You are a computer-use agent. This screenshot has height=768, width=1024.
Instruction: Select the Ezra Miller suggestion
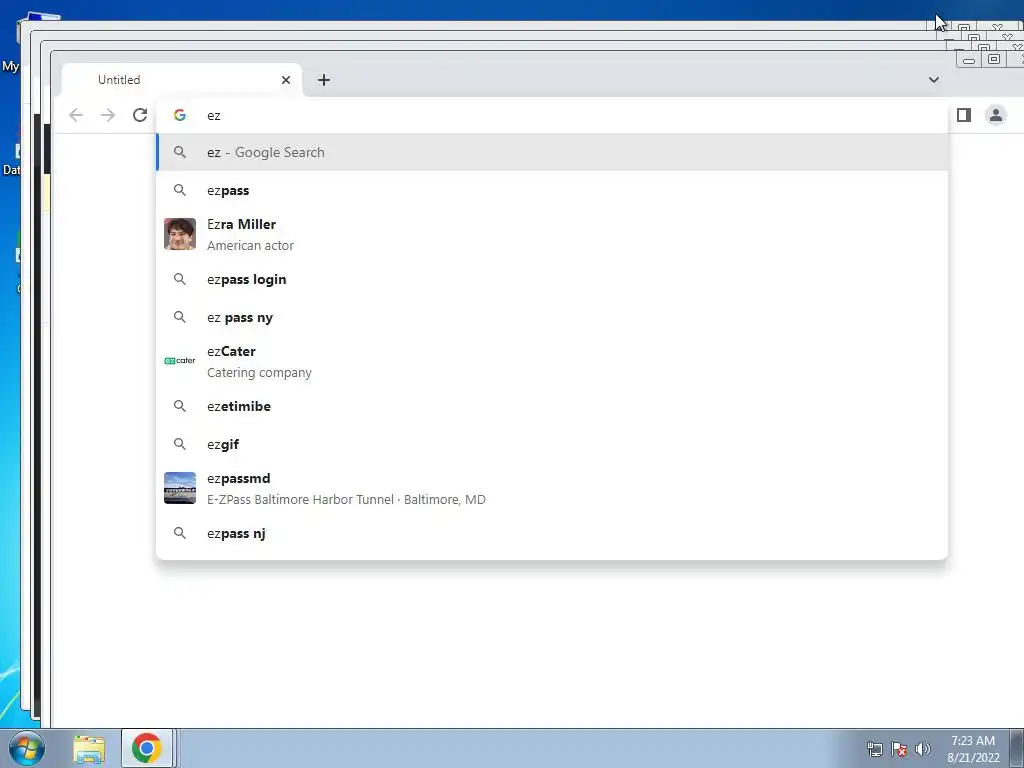(x=552, y=234)
